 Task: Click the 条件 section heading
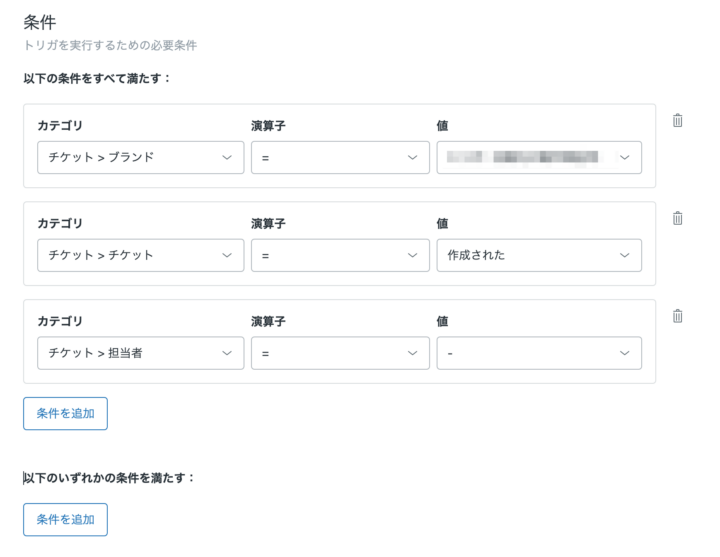(39, 22)
